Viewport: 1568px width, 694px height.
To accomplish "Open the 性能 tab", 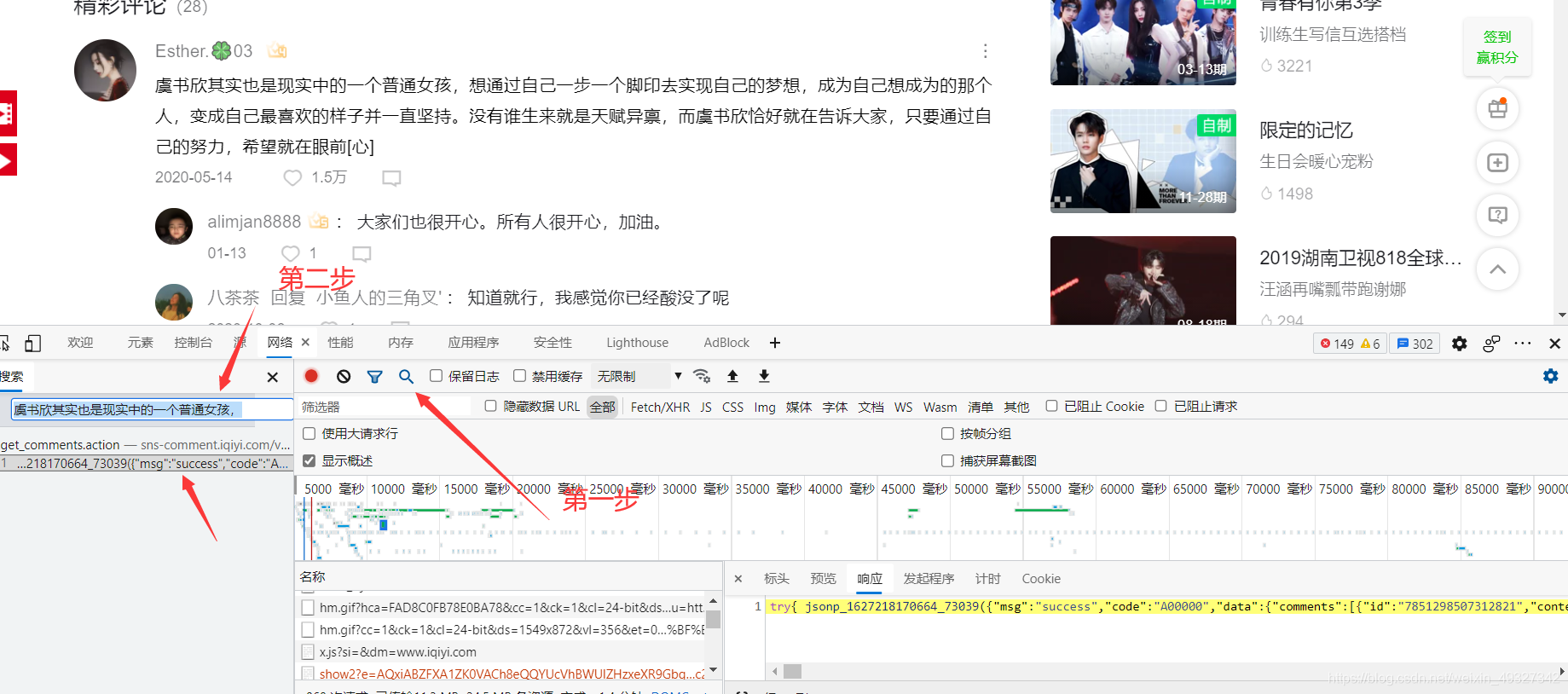I will click(x=340, y=343).
